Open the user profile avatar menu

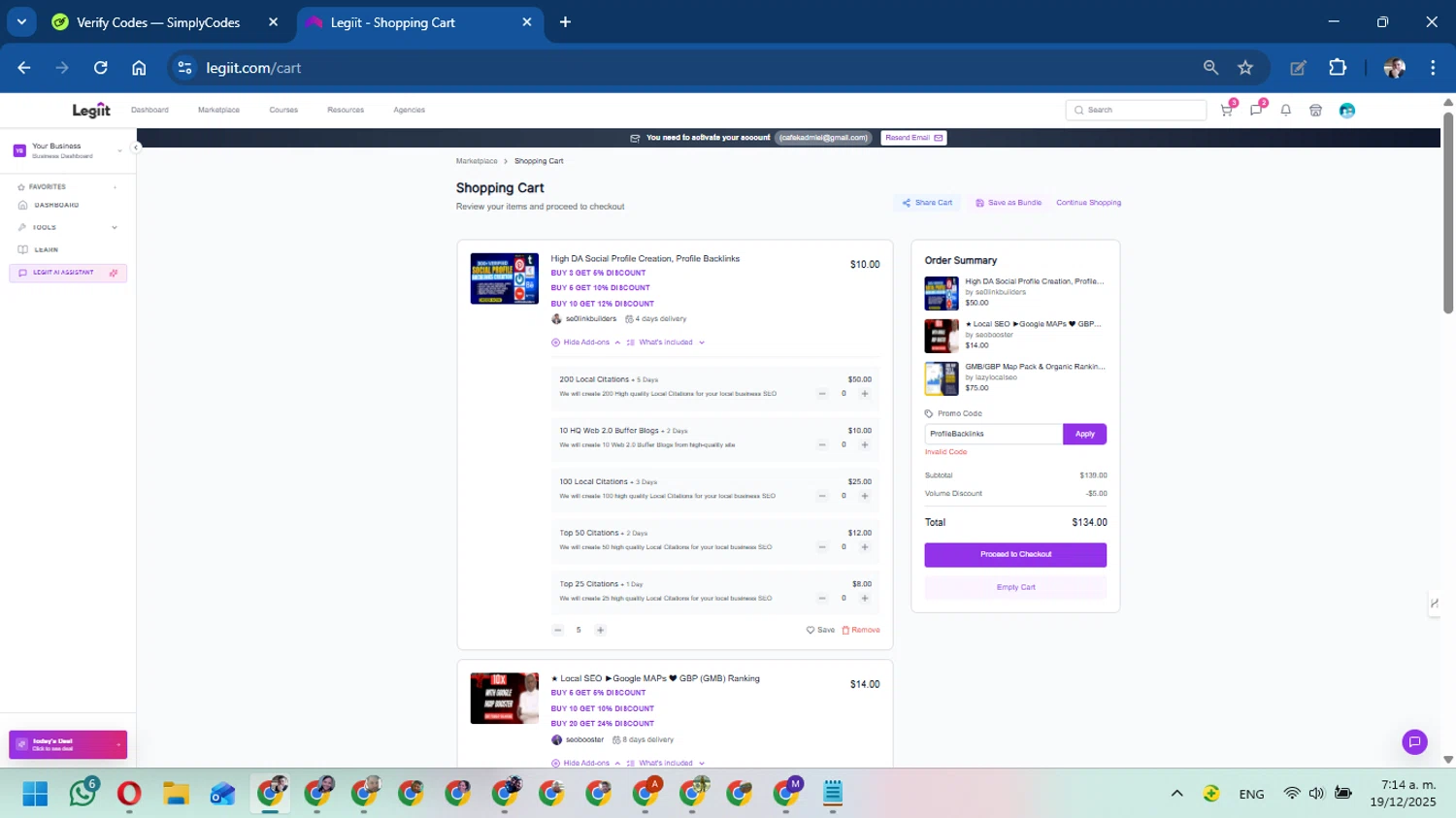pyautogui.click(x=1347, y=111)
